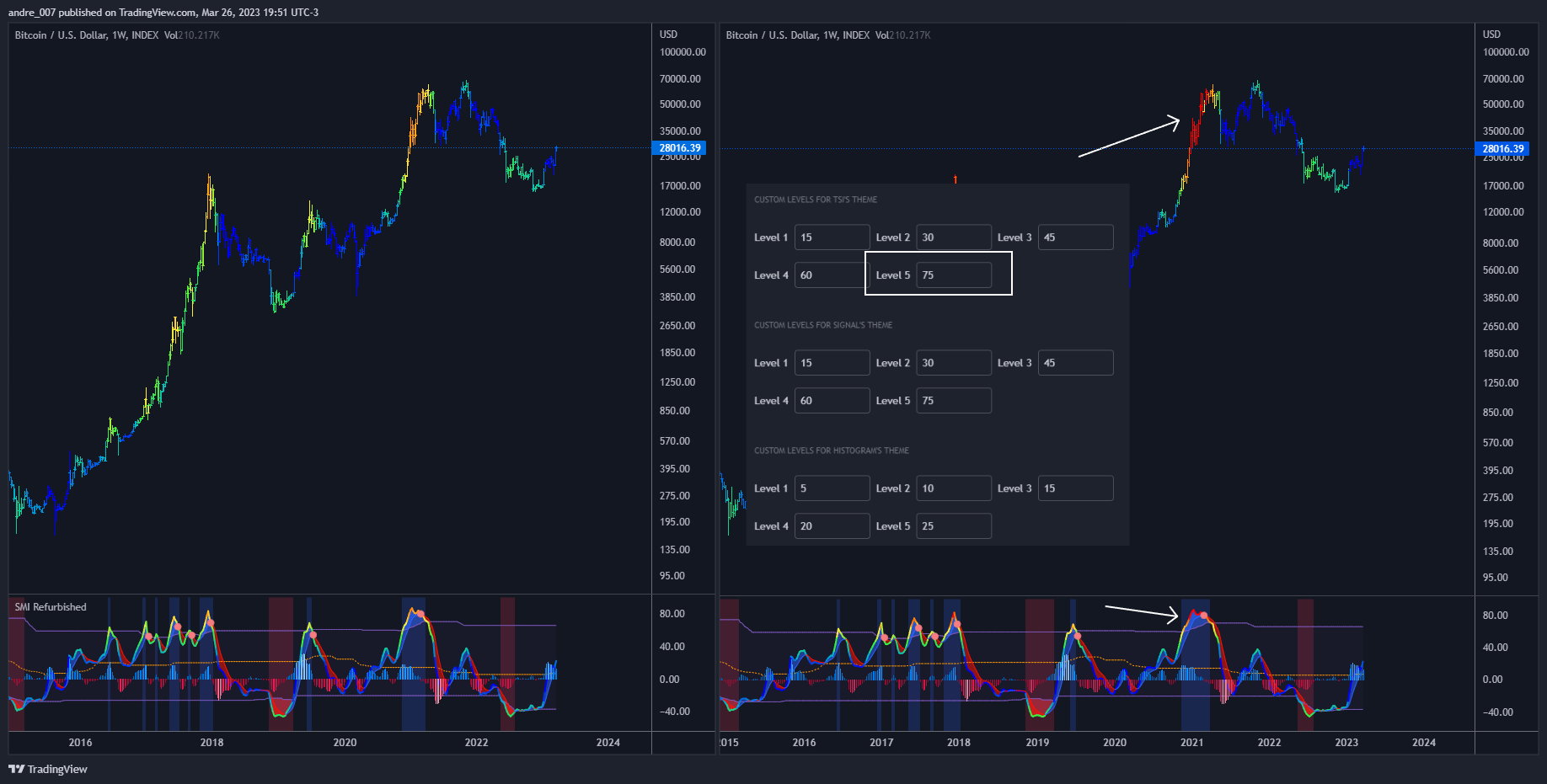Edit Level 5 field under TSI's theme
Screen dimensions: 1547x784
click(x=954, y=275)
